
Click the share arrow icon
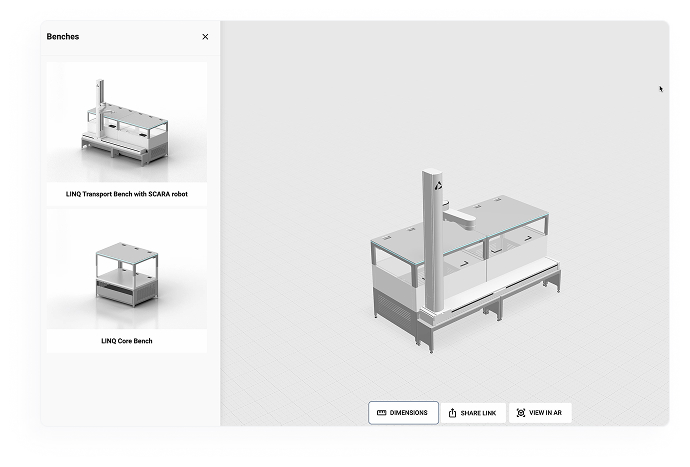452,413
